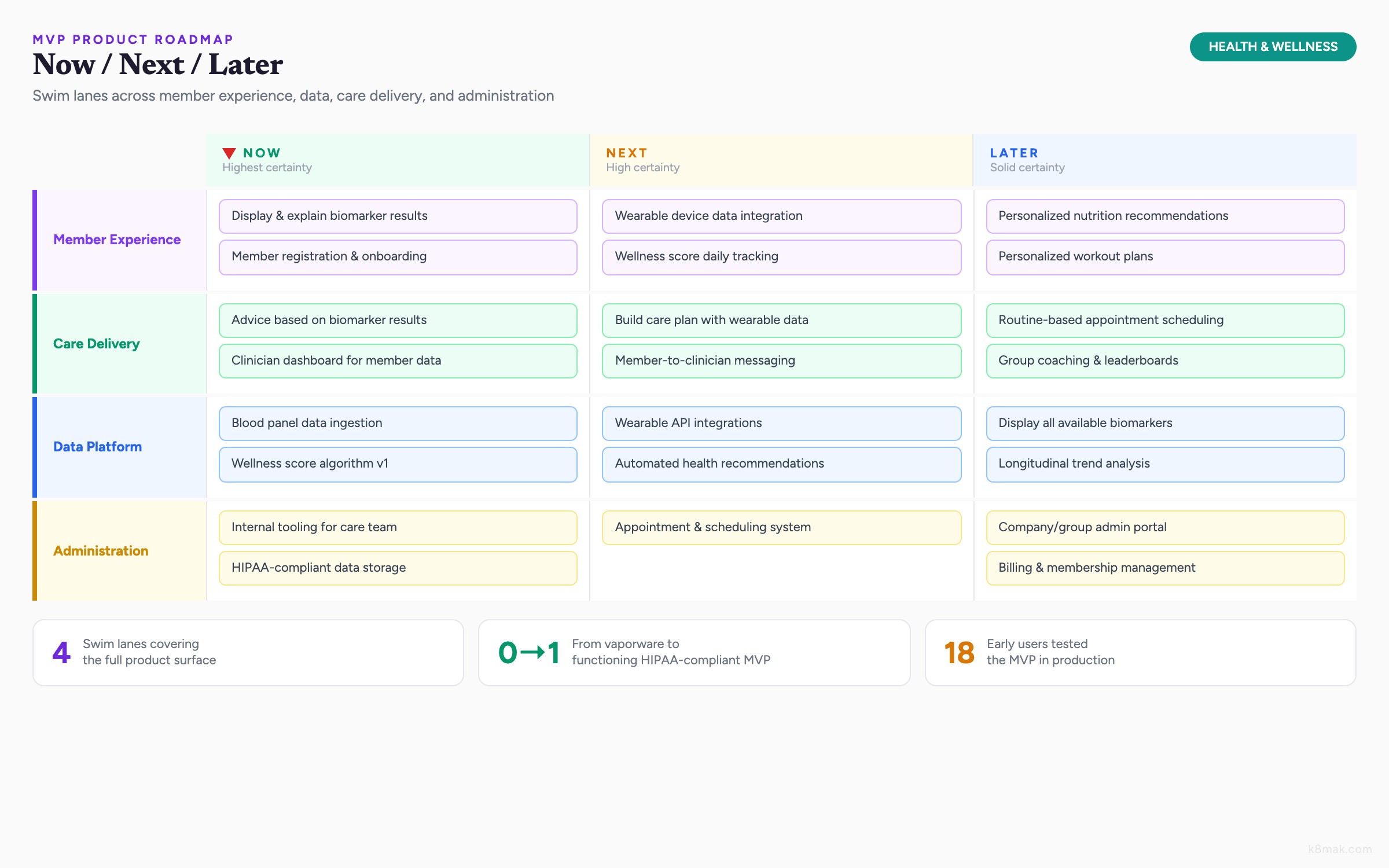Click the HEALTH & WELLNESS badge
Viewport: 1389px width, 868px height.
point(1273,47)
